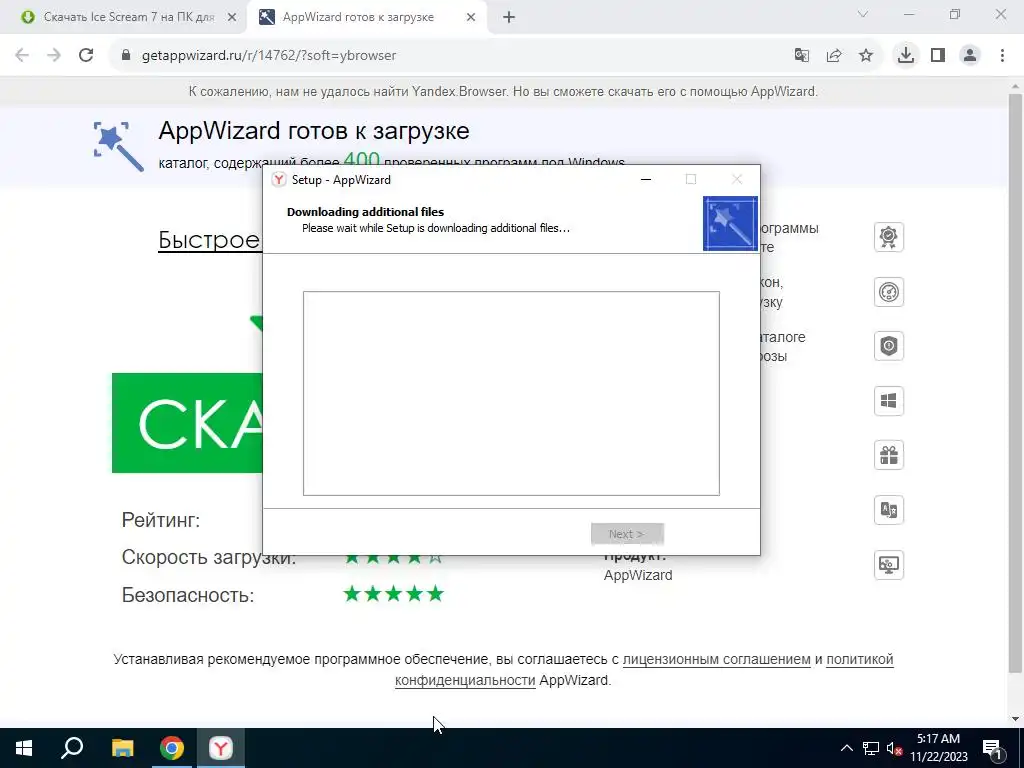Viewport: 1024px width, 768px height.
Task: Open a new Chrome tab
Action: pos(509,18)
